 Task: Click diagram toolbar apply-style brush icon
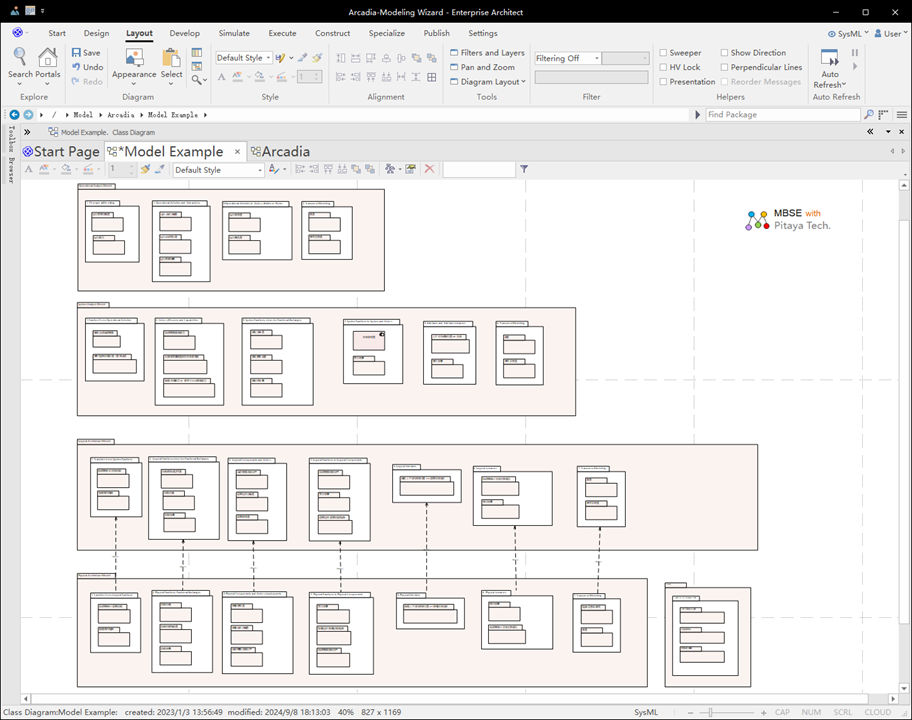click(145, 169)
